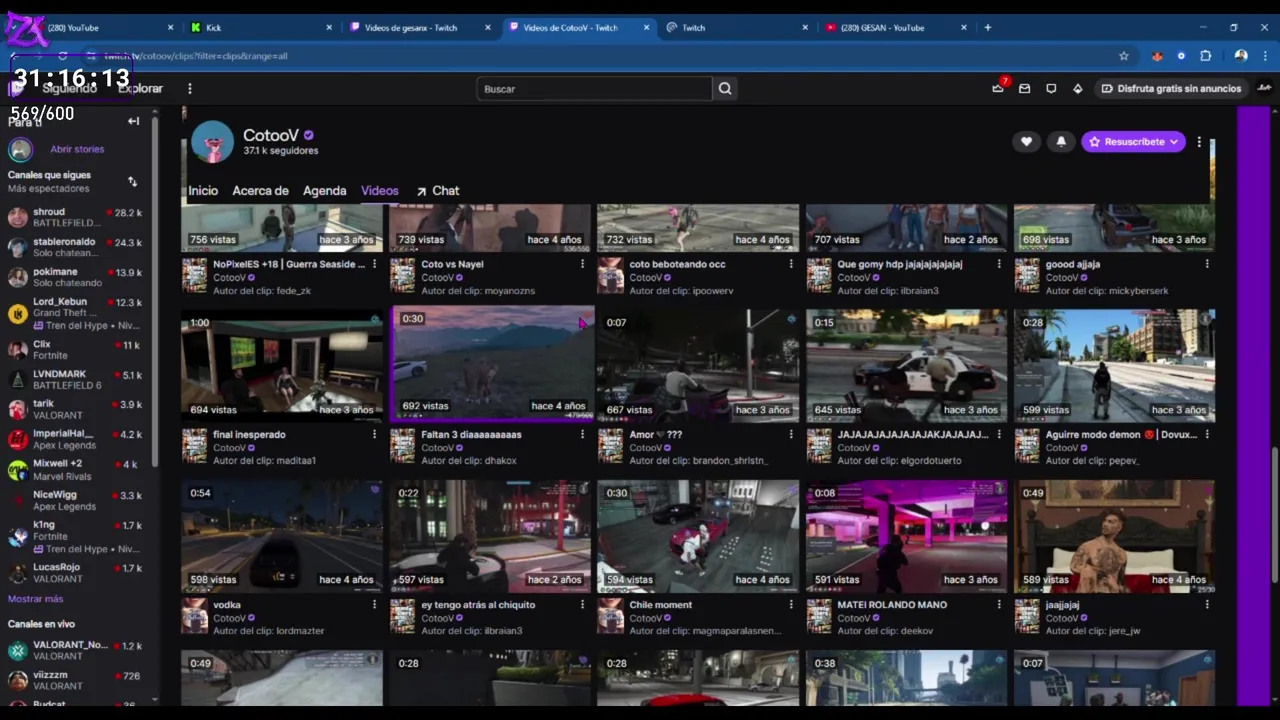Open options for clip 'final inesperado'
The width and height of the screenshot is (1280, 720).
pos(374,434)
